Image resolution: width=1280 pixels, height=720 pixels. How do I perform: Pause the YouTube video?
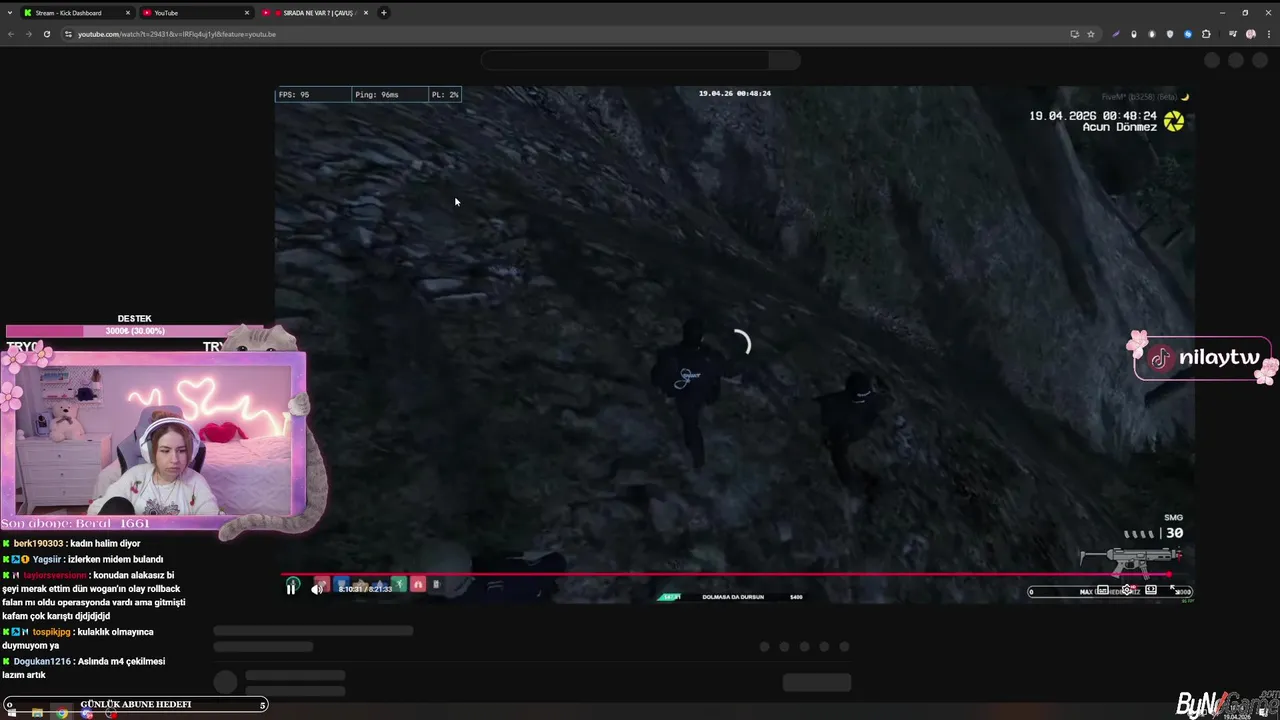tap(291, 589)
